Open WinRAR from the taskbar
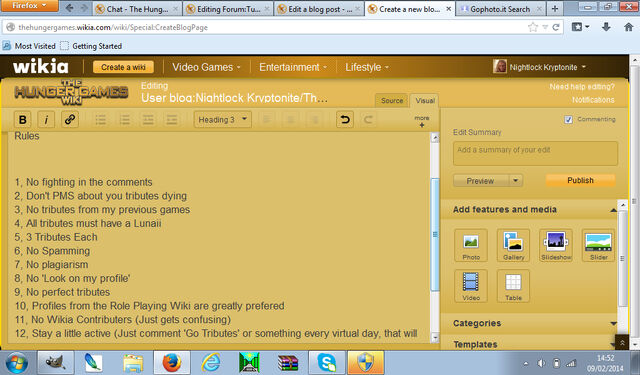640x375 pixels. coord(288,363)
